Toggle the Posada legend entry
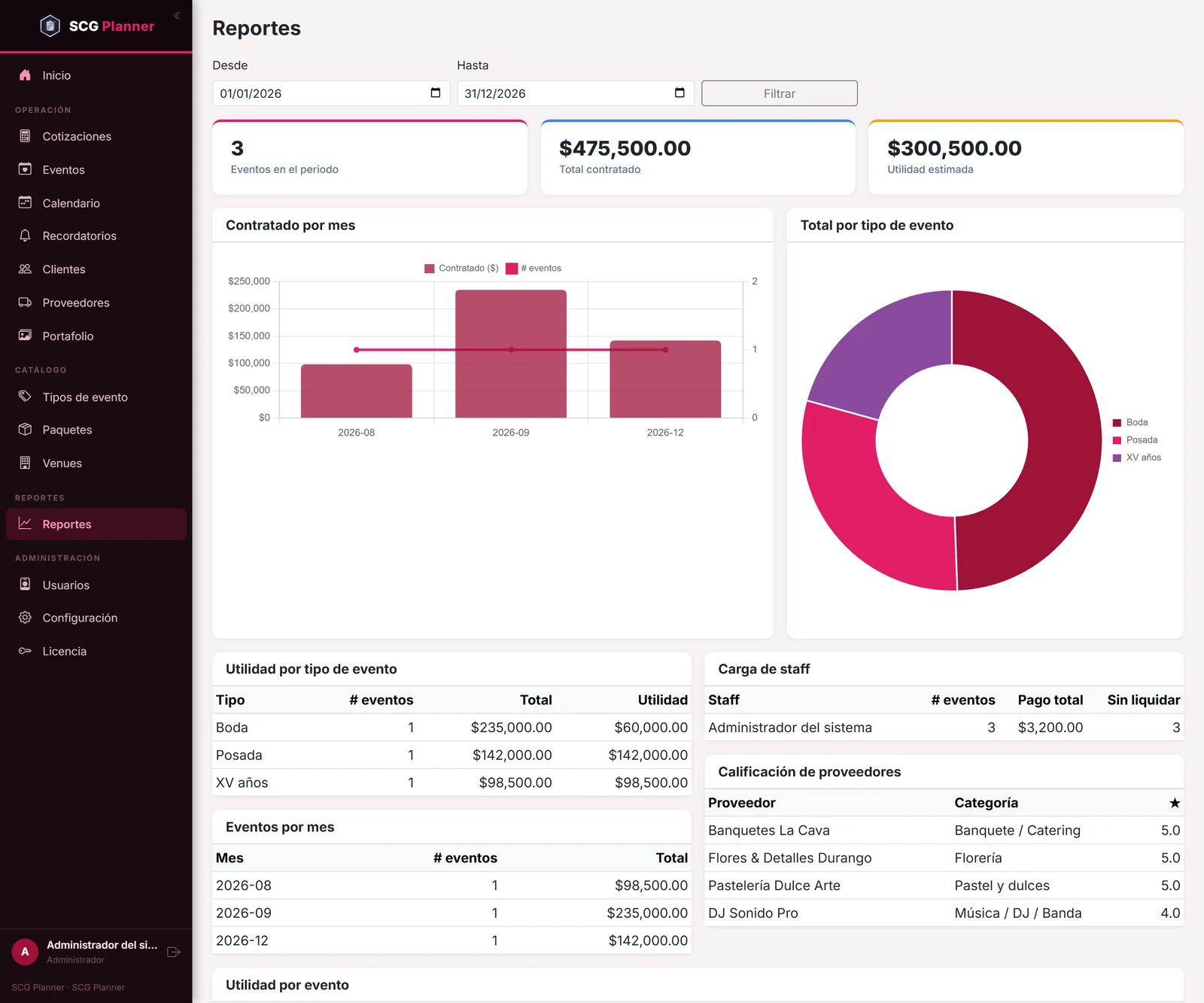Screen dimensions: 1204x1003 tap(1135, 440)
